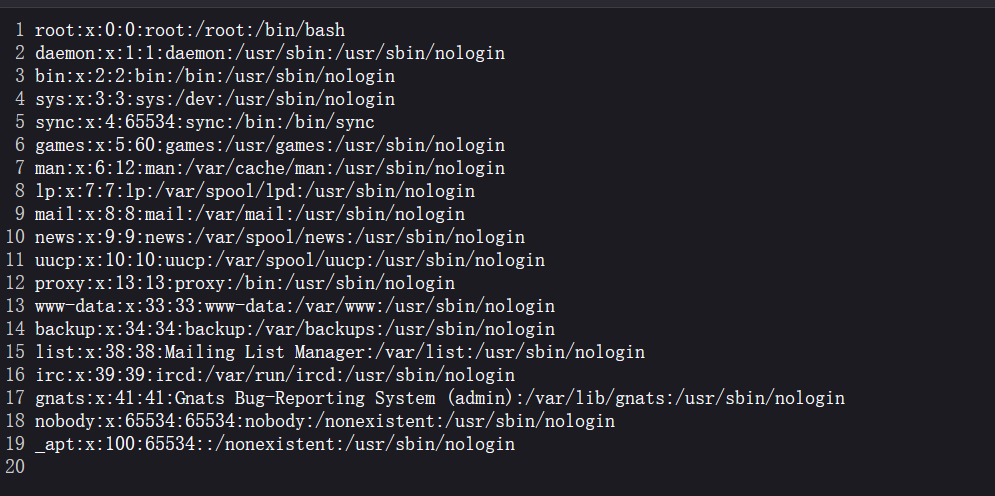
Task: Place cursor on the www-data entry
Action: [294, 306]
